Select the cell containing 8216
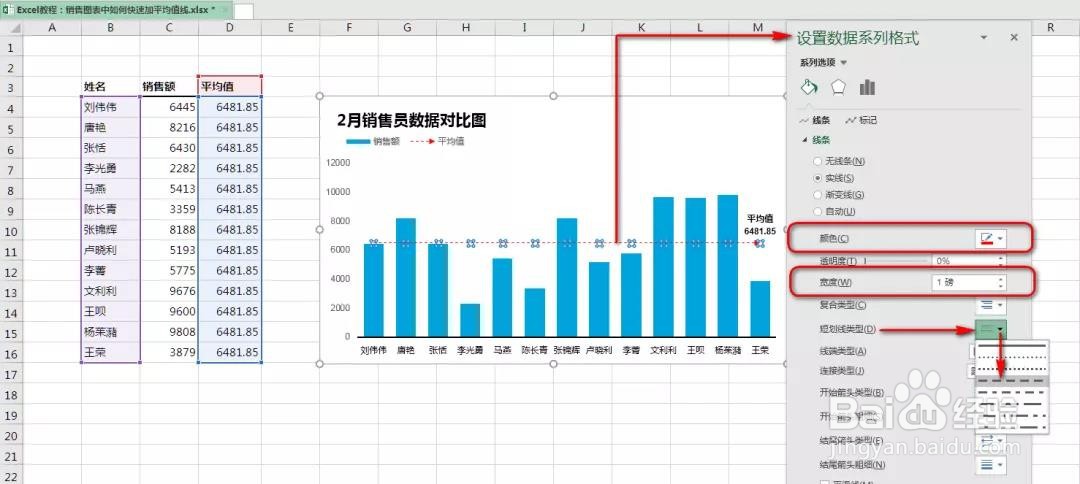The height and width of the screenshot is (484, 1080). tap(169, 127)
